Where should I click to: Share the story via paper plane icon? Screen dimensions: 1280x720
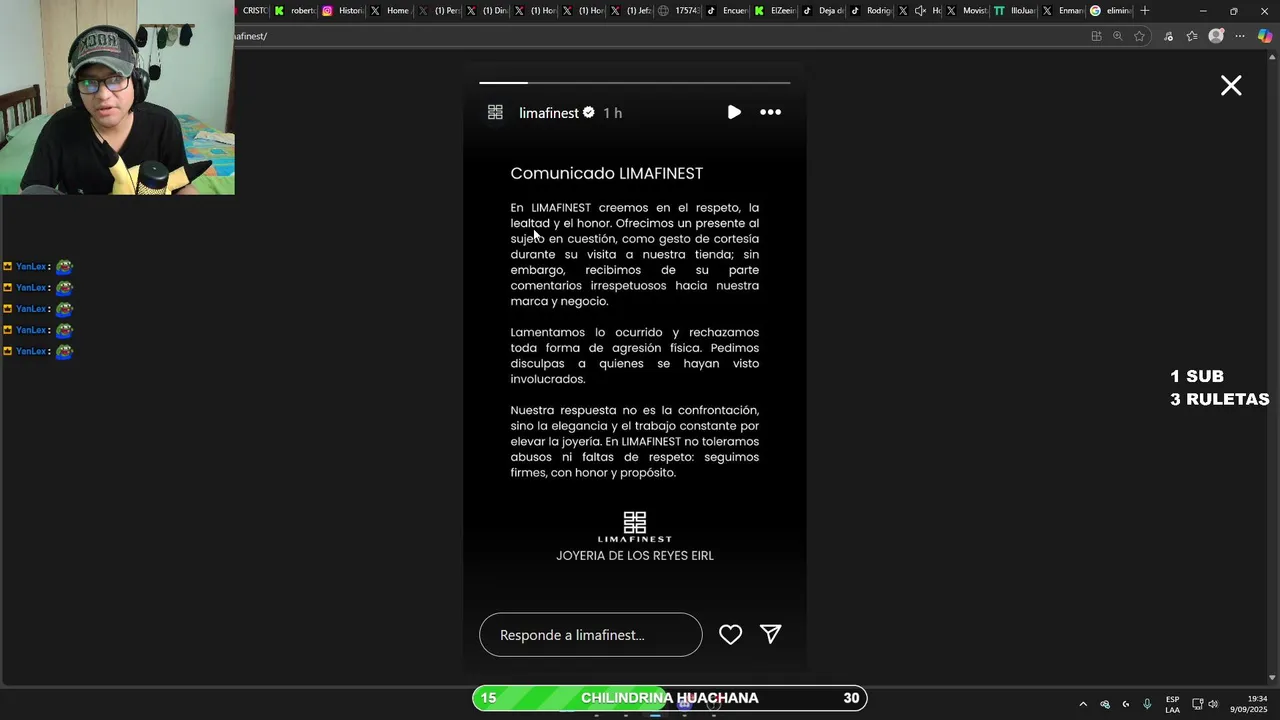click(x=770, y=634)
